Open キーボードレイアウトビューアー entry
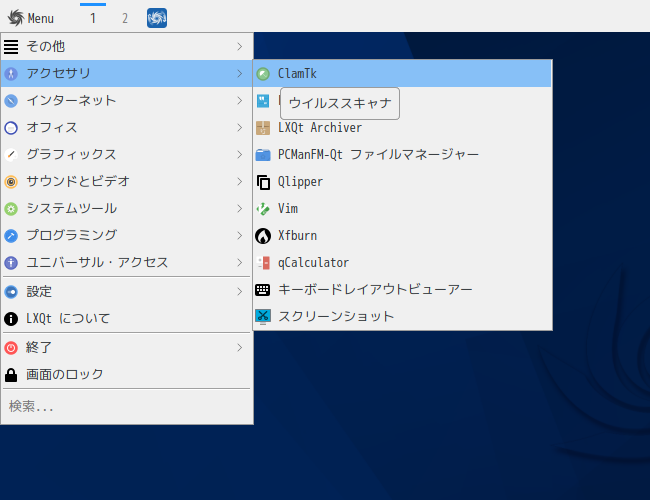Viewport: 650px width, 500px height. pos(403,289)
